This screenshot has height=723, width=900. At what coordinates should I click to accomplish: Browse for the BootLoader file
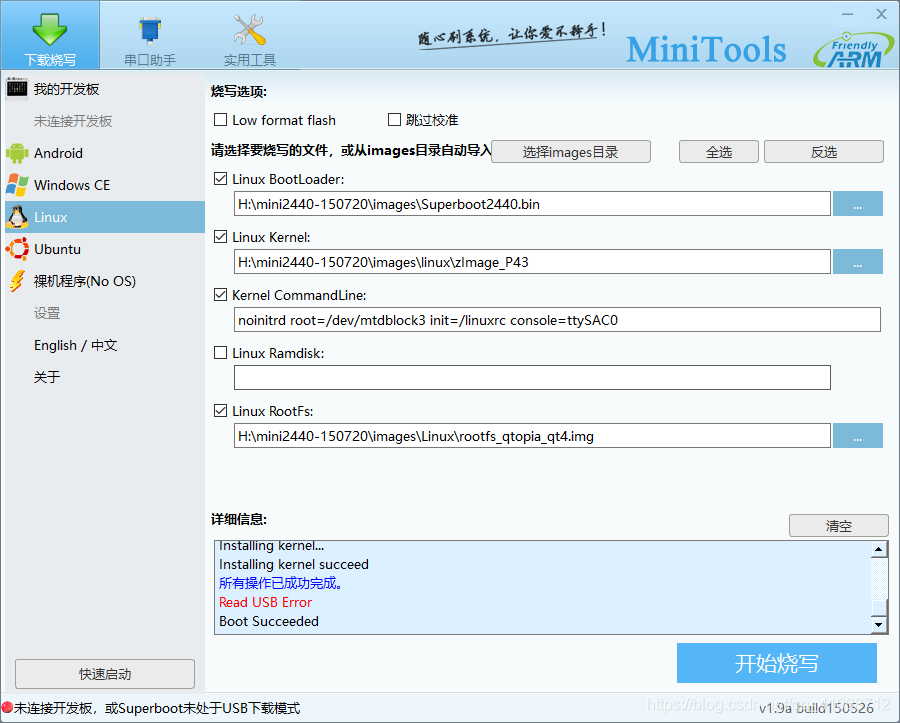(858, 204)
